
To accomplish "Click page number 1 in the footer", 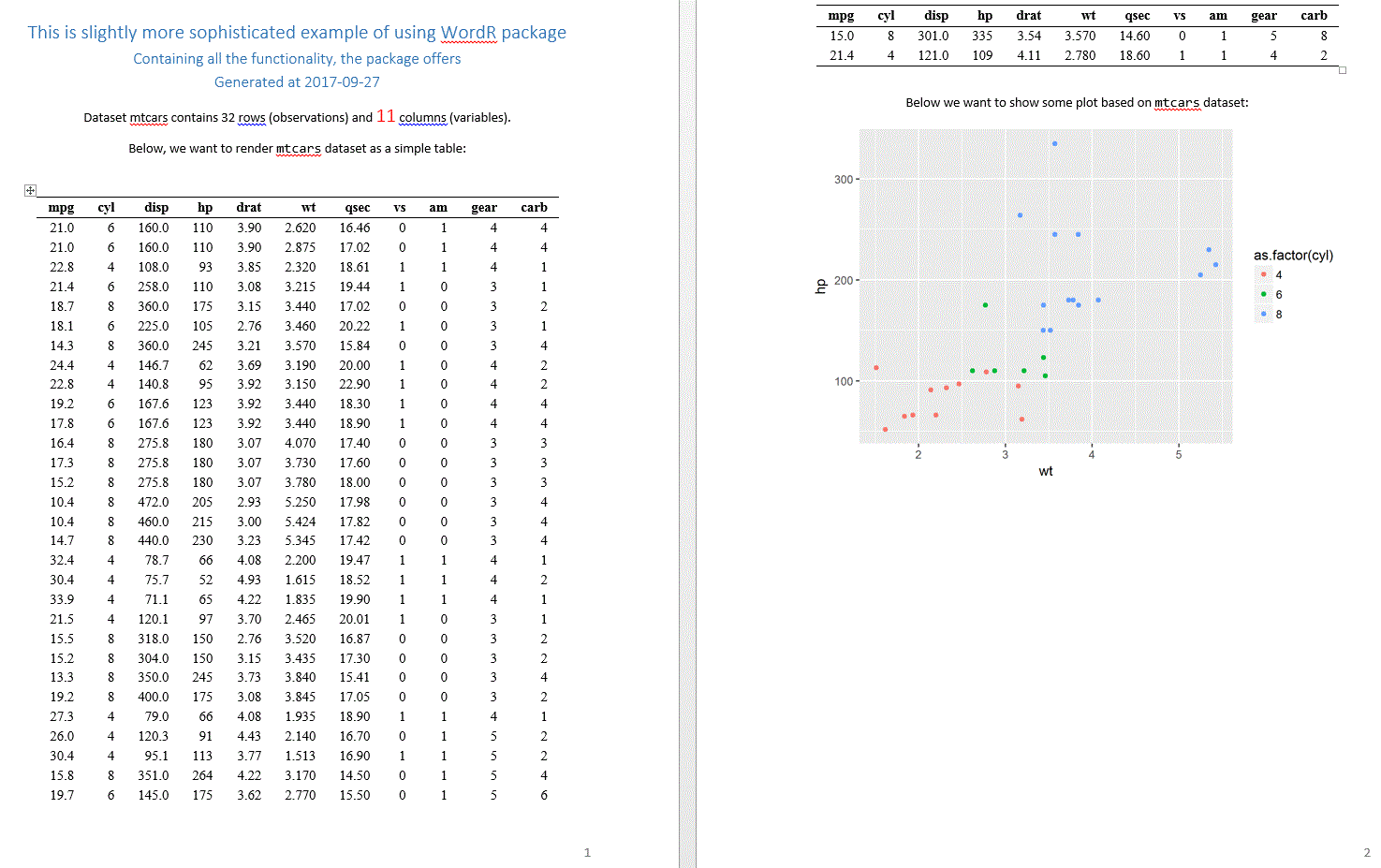I will (x=587, y=852).
